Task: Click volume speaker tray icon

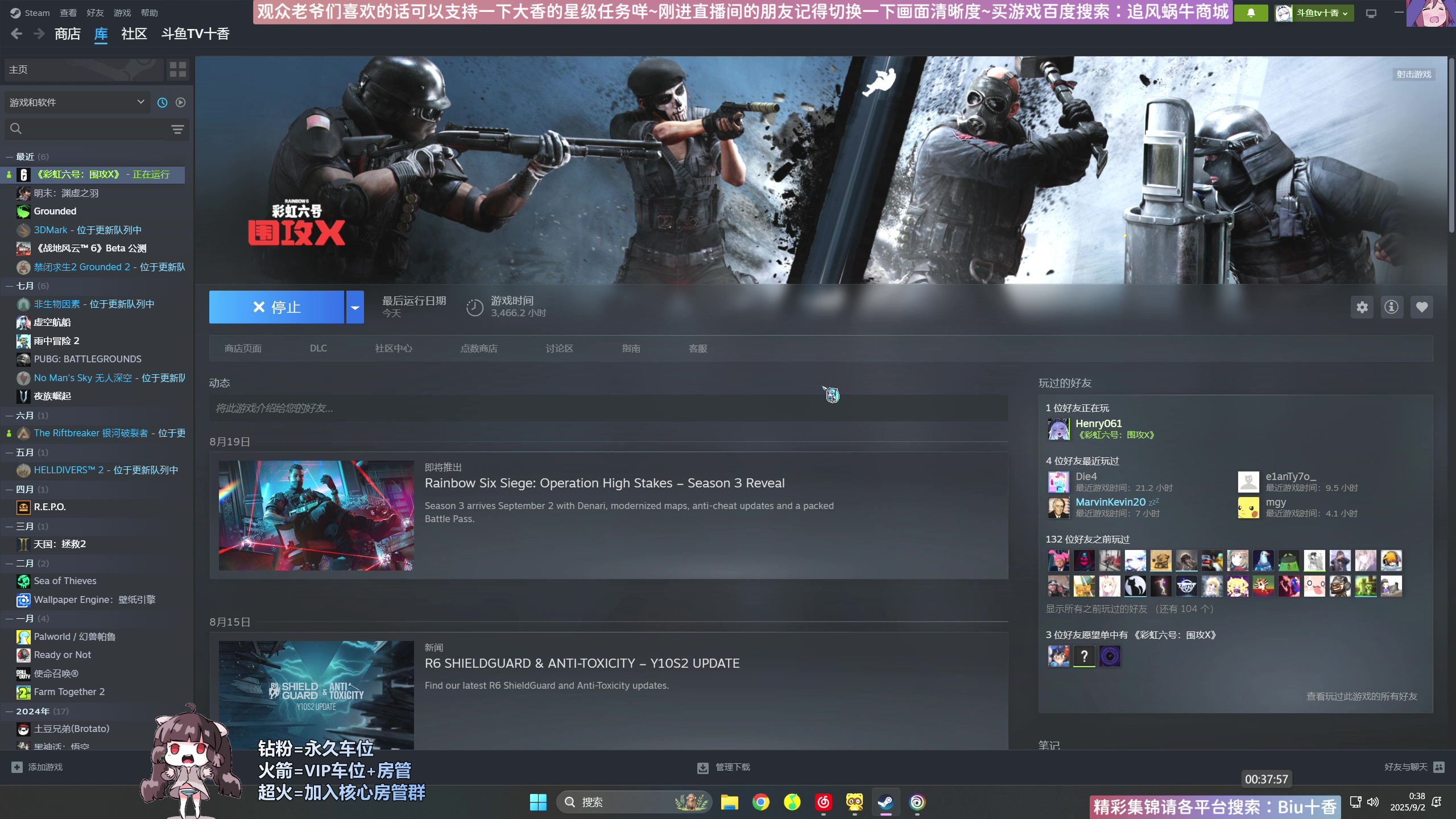Action: 1373,802
